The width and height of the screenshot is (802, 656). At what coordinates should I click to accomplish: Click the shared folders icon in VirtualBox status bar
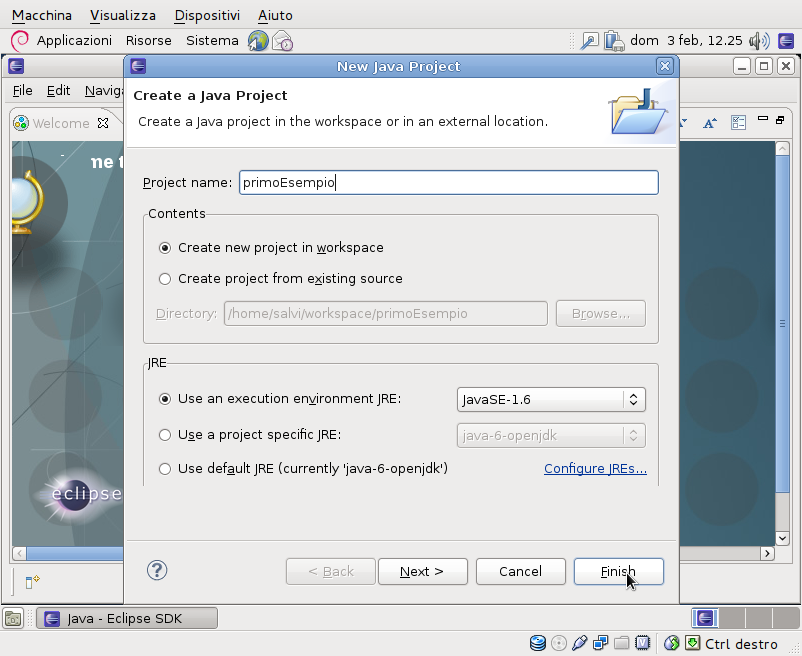(621, 643)
